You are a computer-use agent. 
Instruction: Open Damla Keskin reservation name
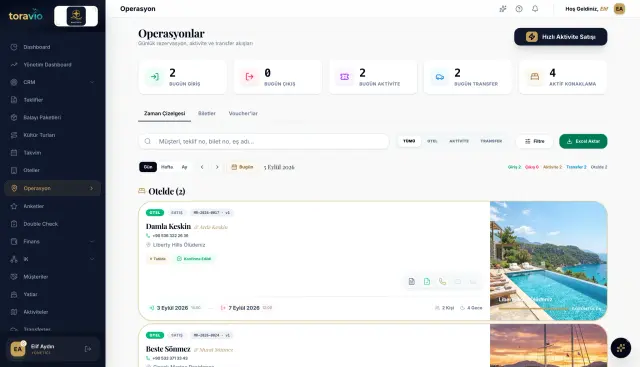[168, 227]
